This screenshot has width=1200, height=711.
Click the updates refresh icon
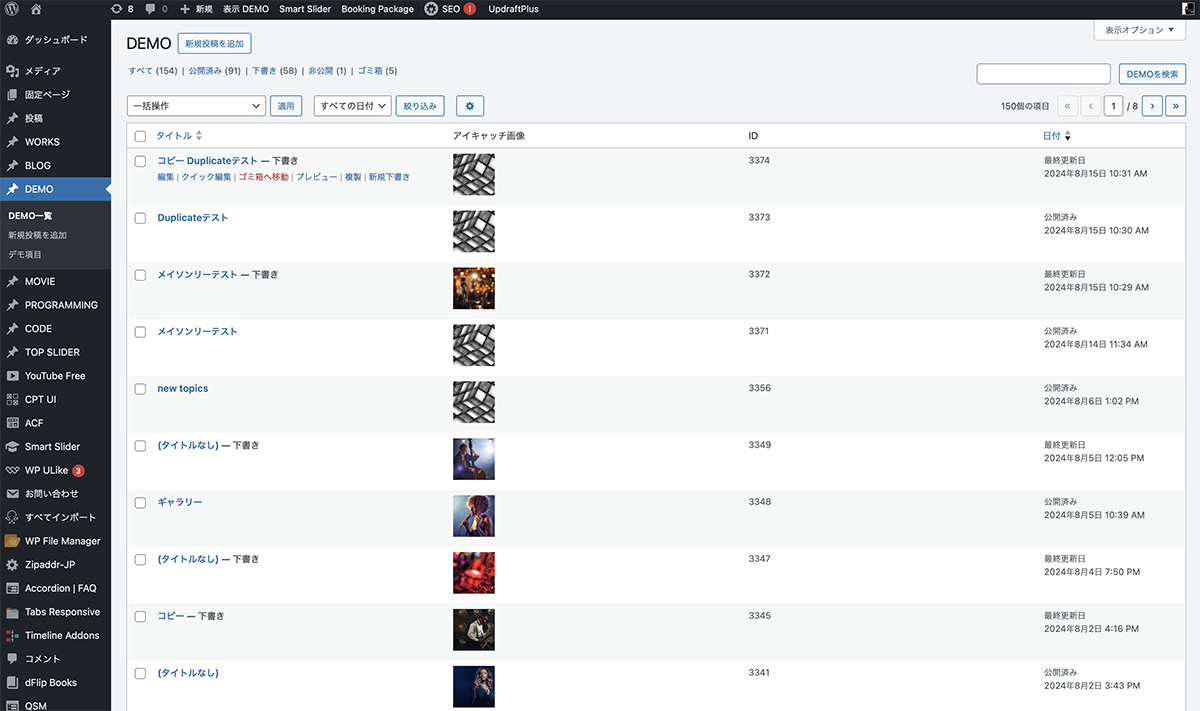click(x=117, y=9)
